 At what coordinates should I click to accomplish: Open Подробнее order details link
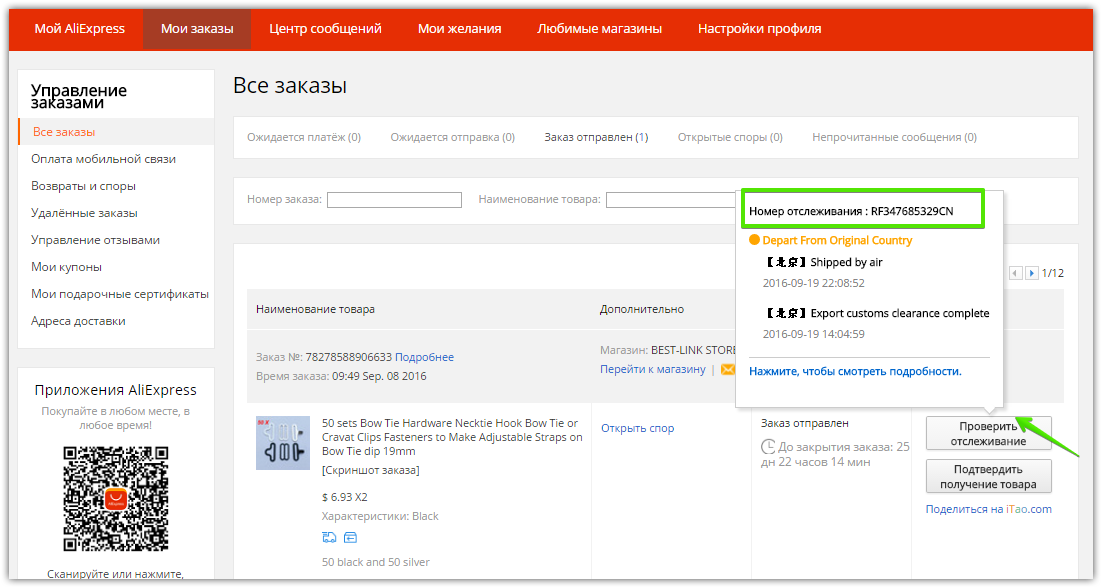click(424, 357)
